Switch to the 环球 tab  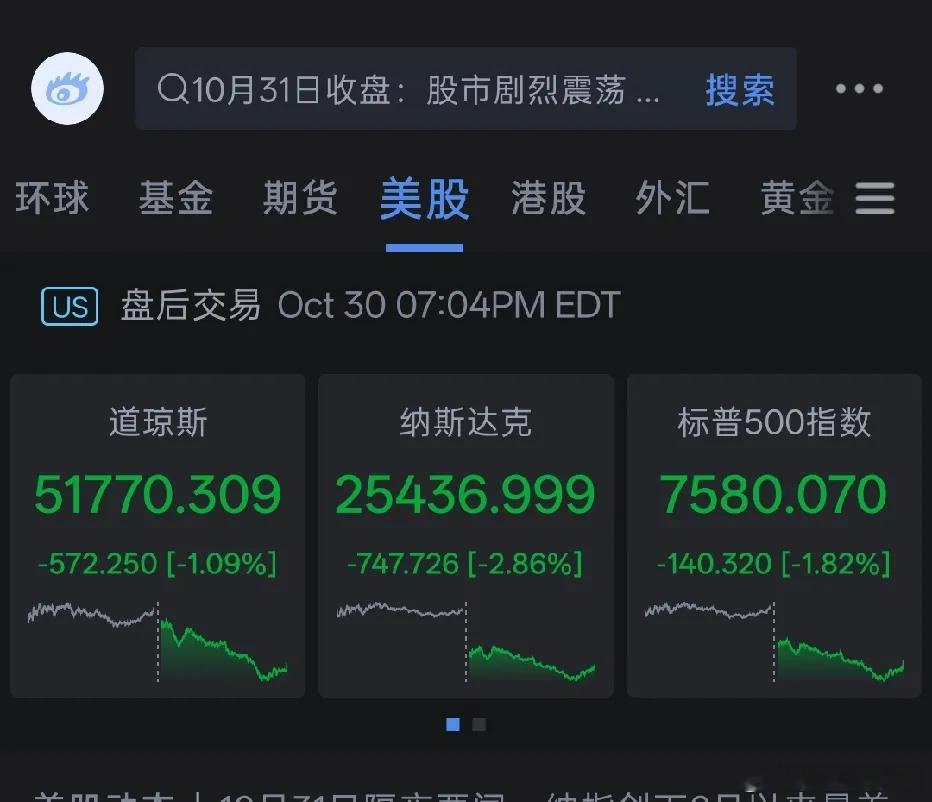pos(52,198)
